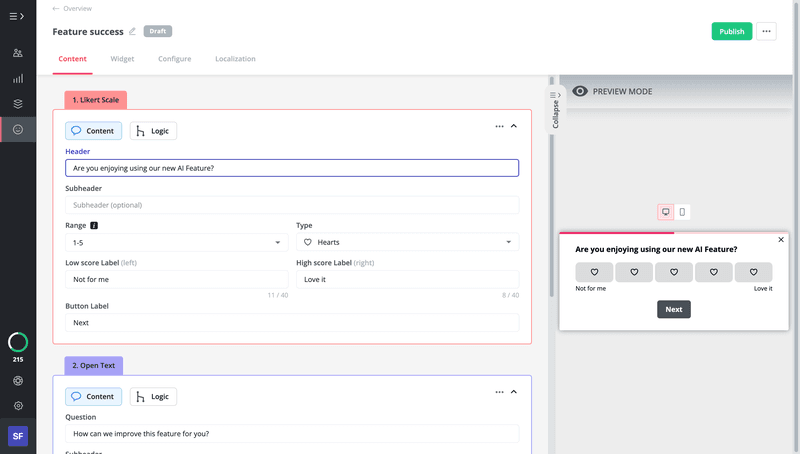Select the third heart in preview scale

click(674, 272)
